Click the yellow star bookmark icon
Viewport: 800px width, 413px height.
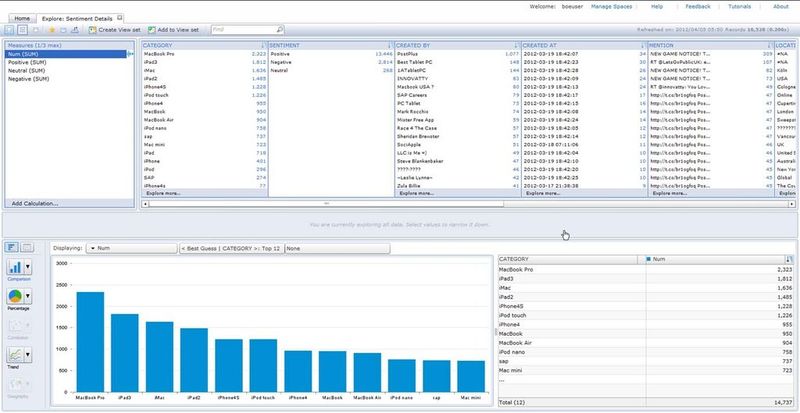(x=52, y=30)
